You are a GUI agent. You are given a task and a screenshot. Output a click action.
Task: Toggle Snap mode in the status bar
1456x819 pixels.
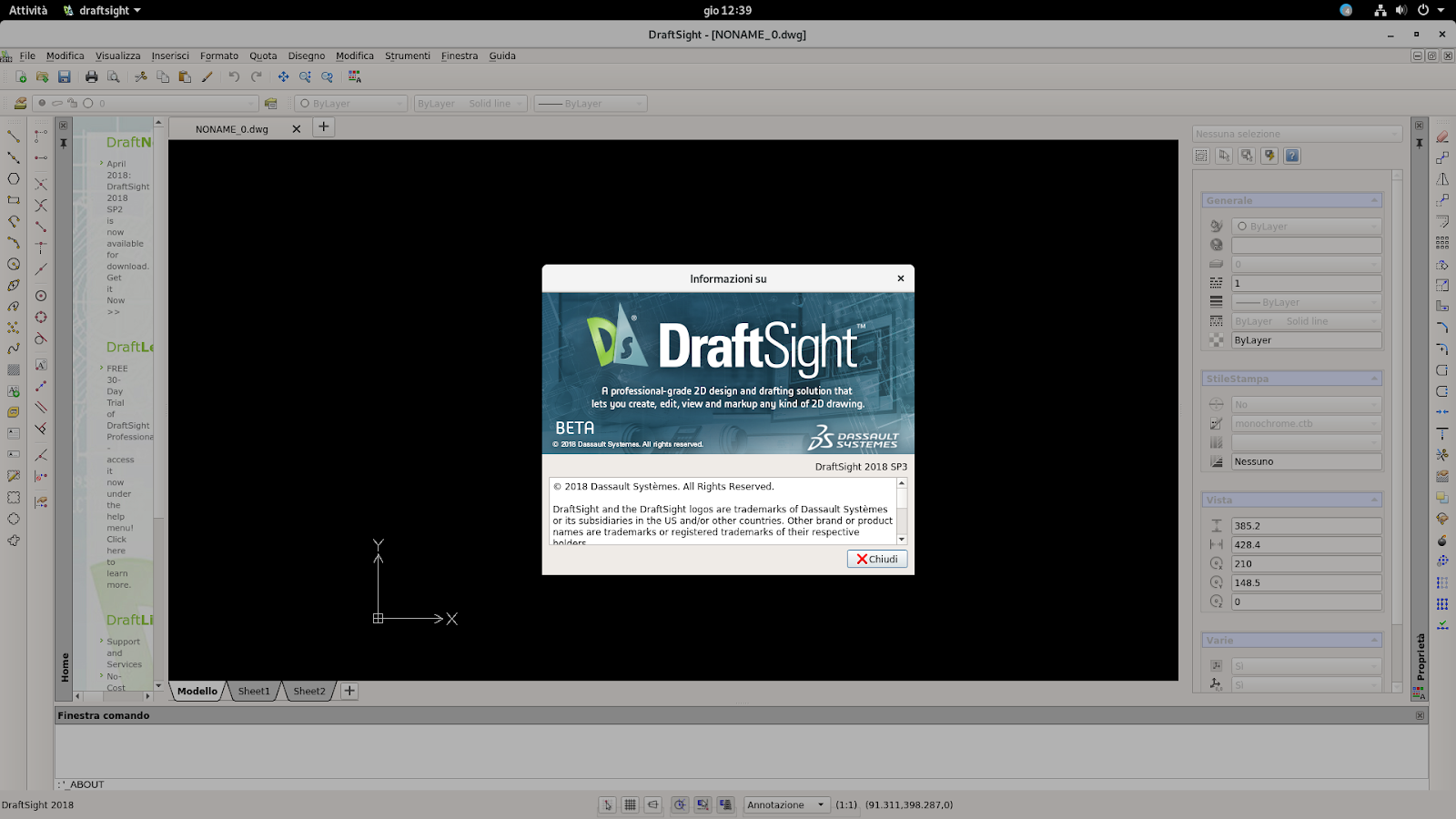click(x=607, y=804)
